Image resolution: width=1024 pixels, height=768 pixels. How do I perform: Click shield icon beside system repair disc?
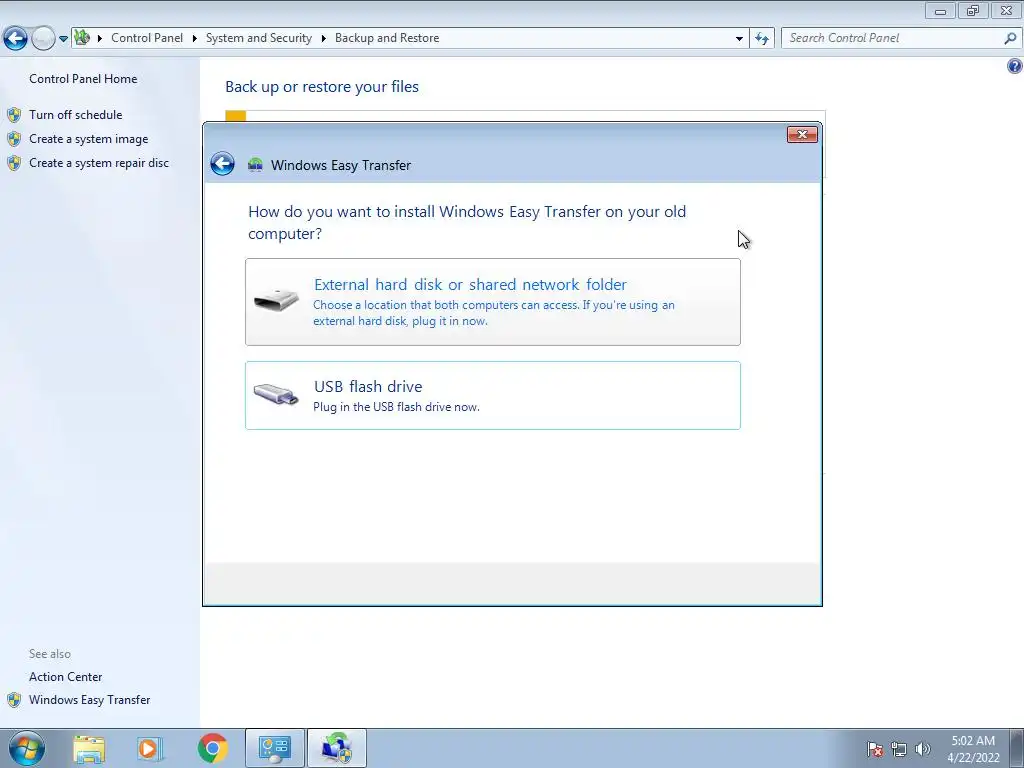click(14, 163)
